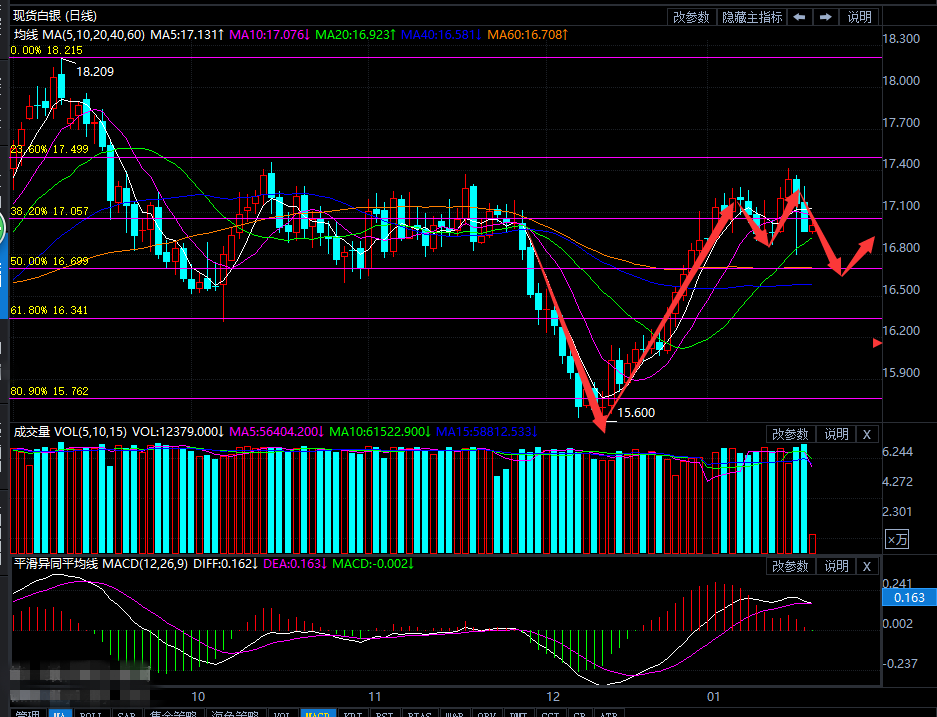Close the MACD indicator panel with X

867,566
